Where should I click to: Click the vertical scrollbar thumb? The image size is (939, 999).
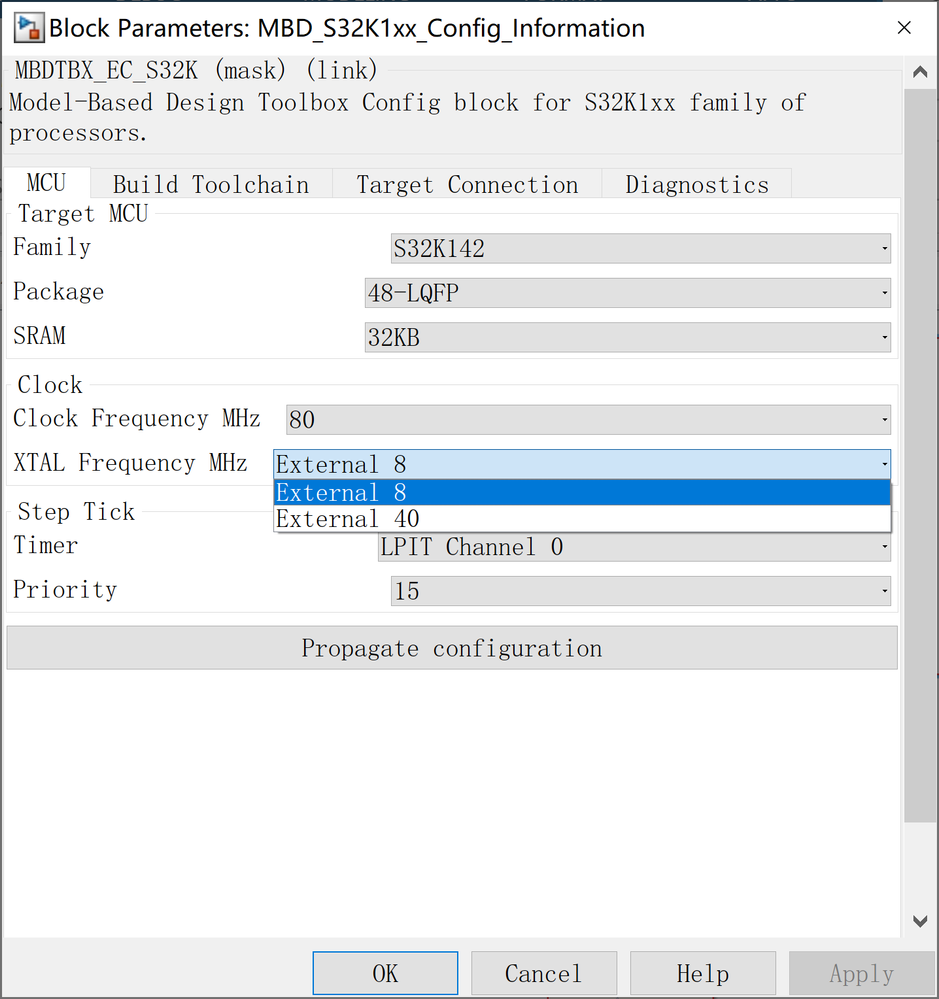(x=920, y=456)
